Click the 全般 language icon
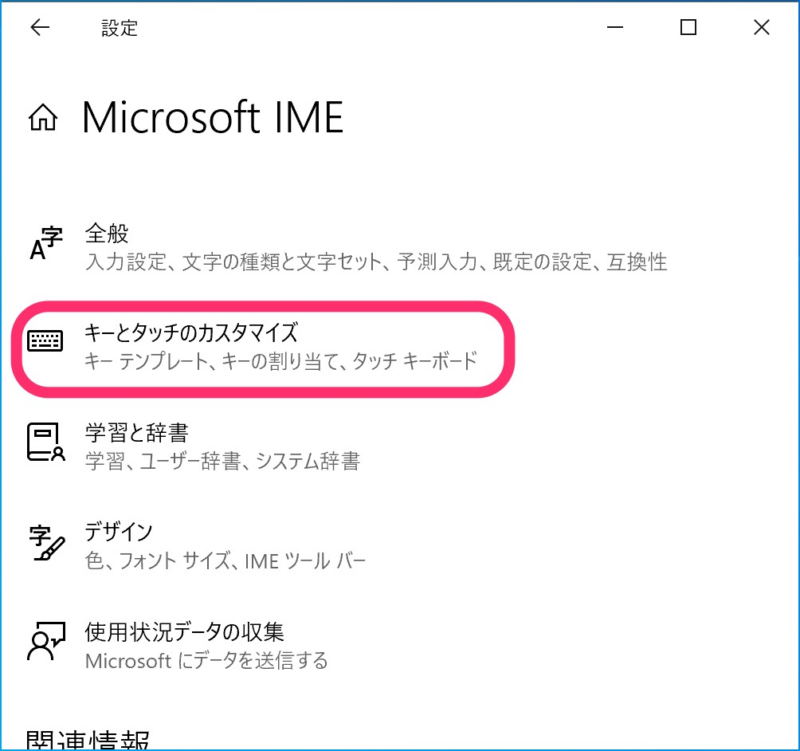 (46, 243)
